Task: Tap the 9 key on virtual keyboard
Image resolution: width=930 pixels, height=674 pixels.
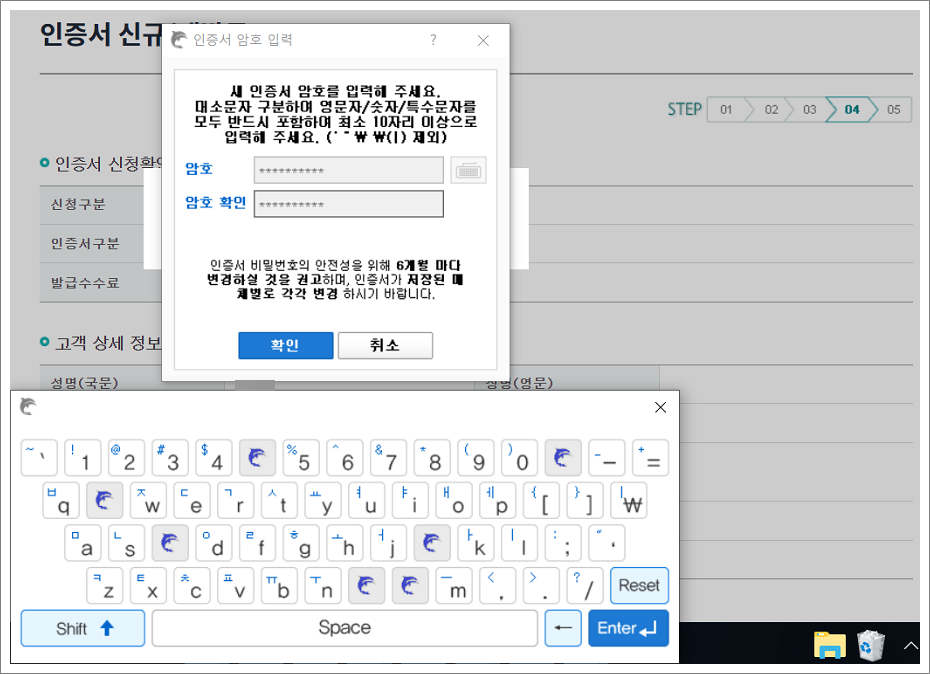Action: [x=476, y=457]
